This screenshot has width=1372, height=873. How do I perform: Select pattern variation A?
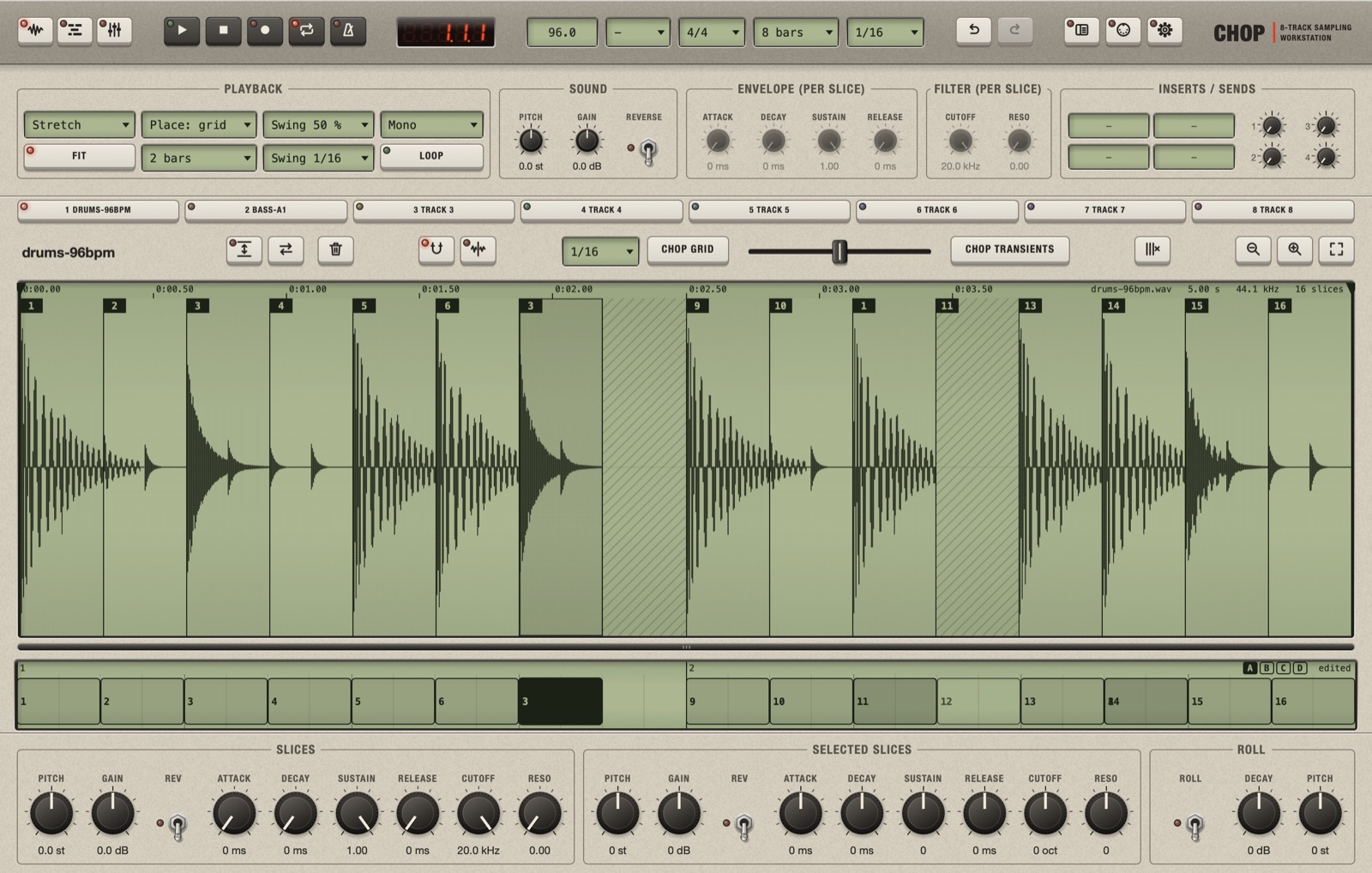[1250, 668]
